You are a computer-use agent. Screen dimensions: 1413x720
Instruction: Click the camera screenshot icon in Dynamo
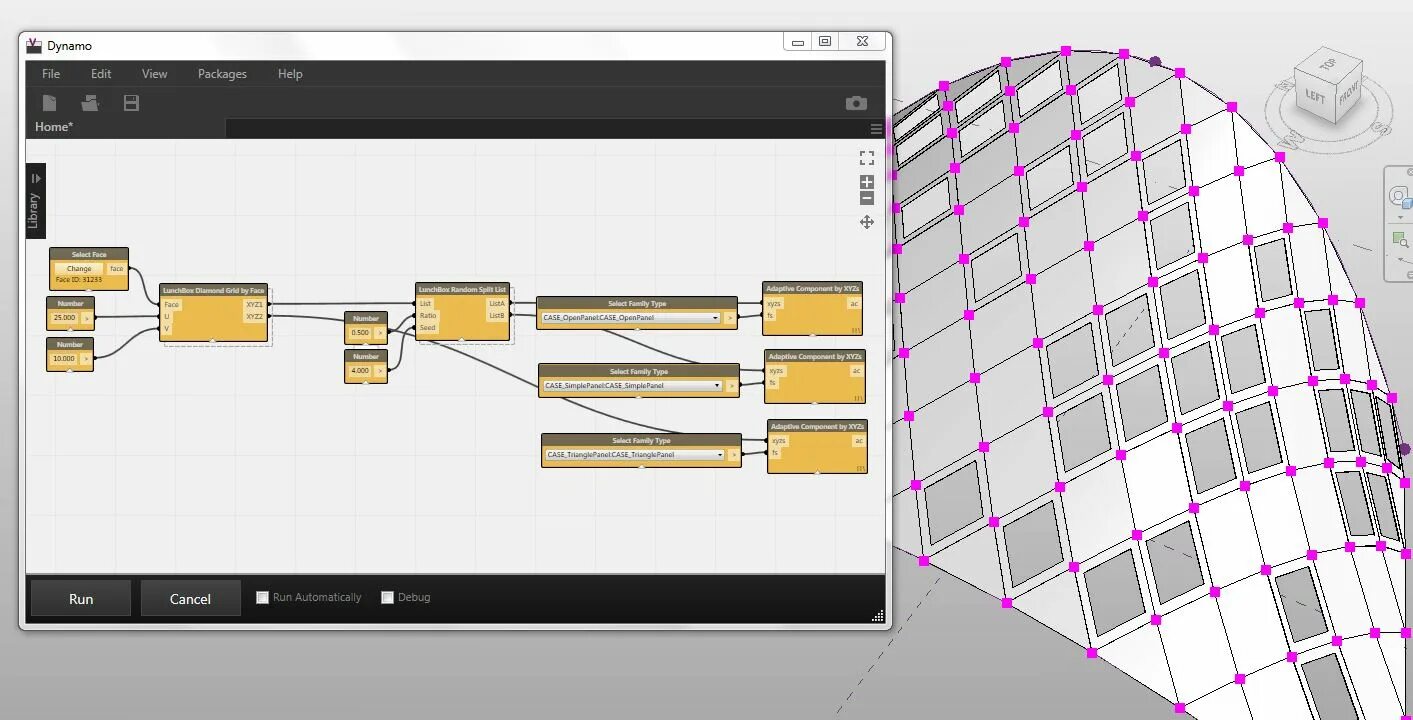(x=856, y=103)
